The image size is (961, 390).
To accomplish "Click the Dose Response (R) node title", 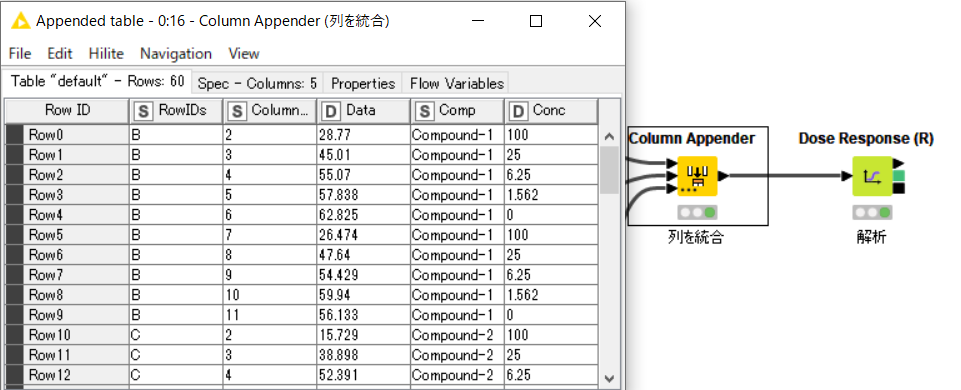I will 866,139.
